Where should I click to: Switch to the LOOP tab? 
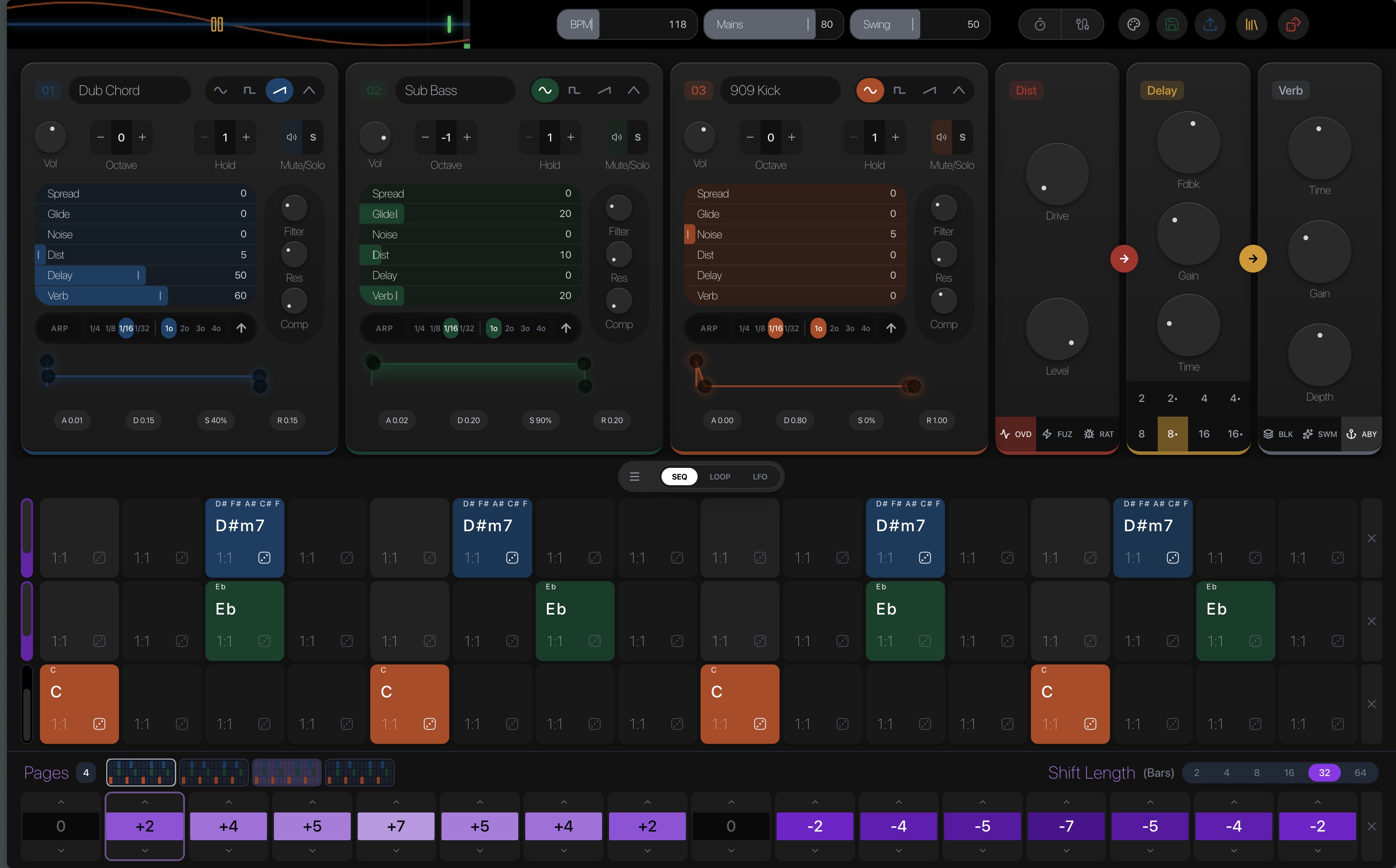click(x=720, y=477)
